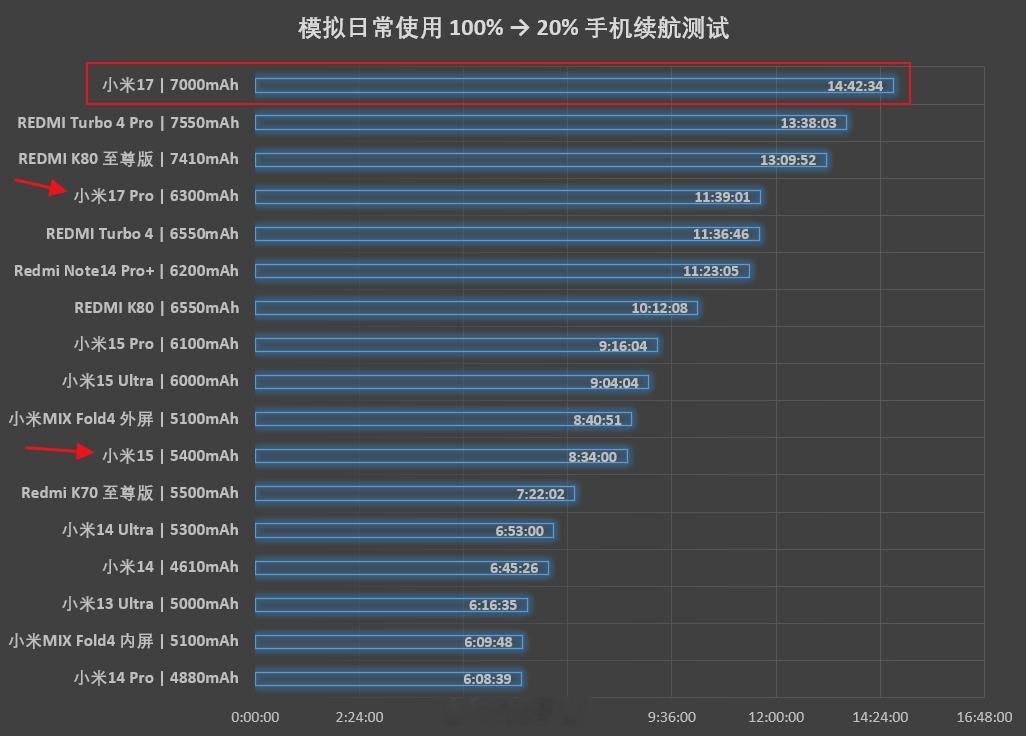1026x736 pixels.
Task: Select the label REDMI K80 | 6550mAh
Action: pos(156,307)
